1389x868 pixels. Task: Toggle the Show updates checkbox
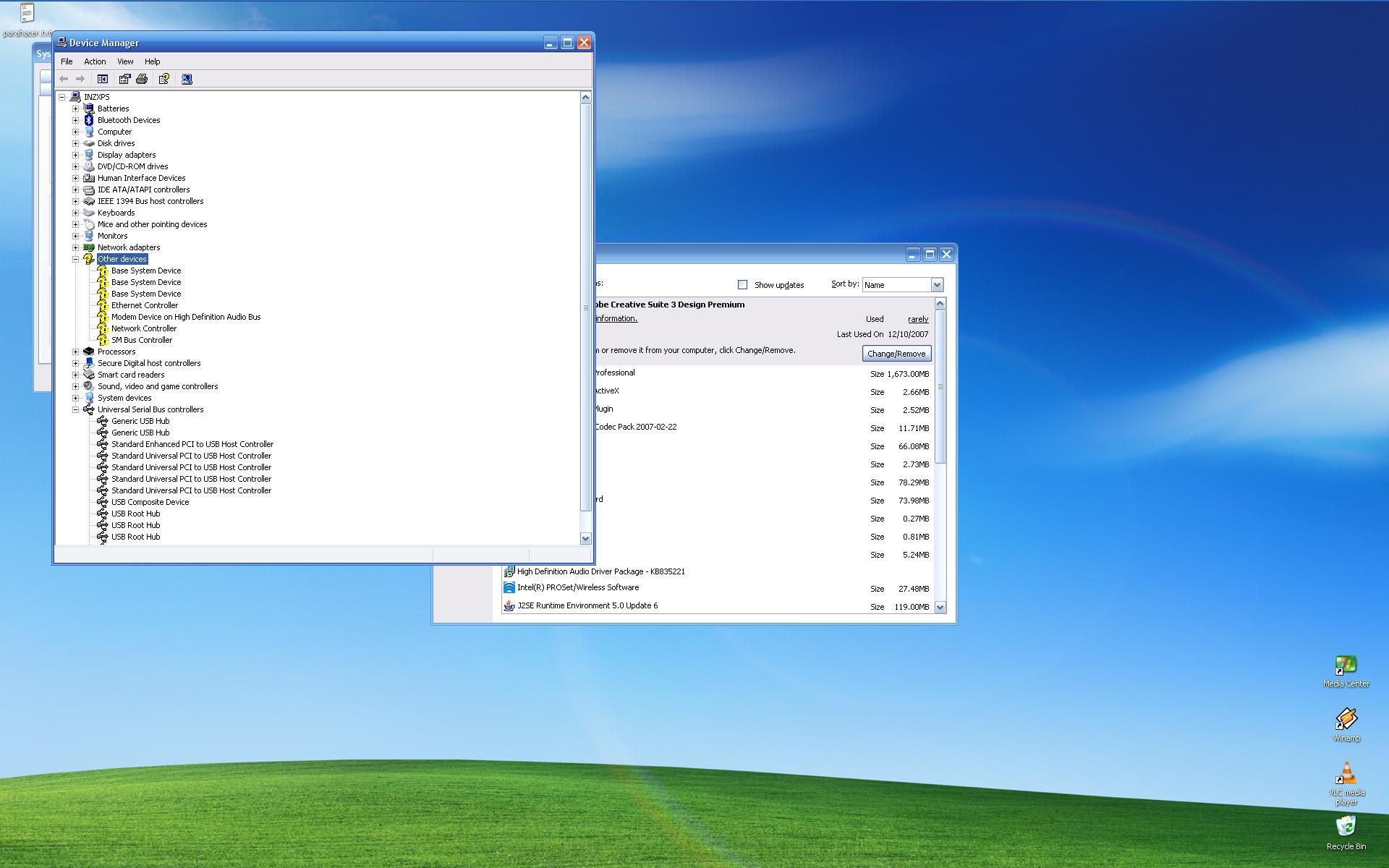point(742,285)
